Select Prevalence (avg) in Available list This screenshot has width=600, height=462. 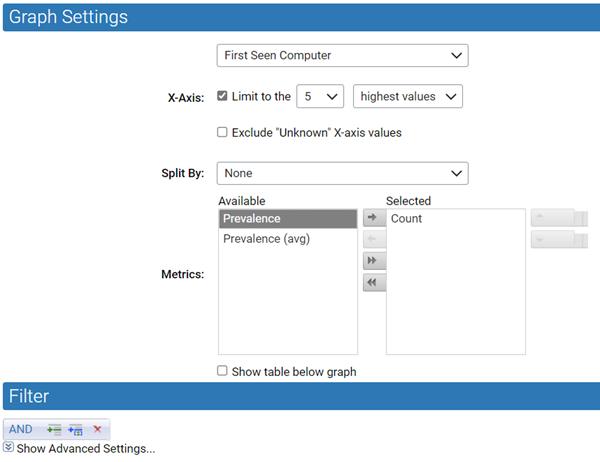point(288,239)
